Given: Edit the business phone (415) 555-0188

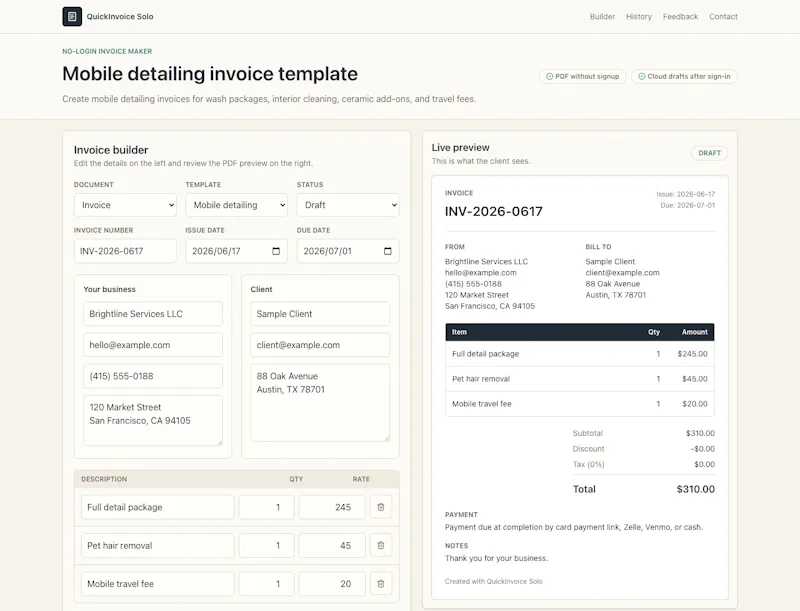Looking at the screenshot, I should (153, 376).
